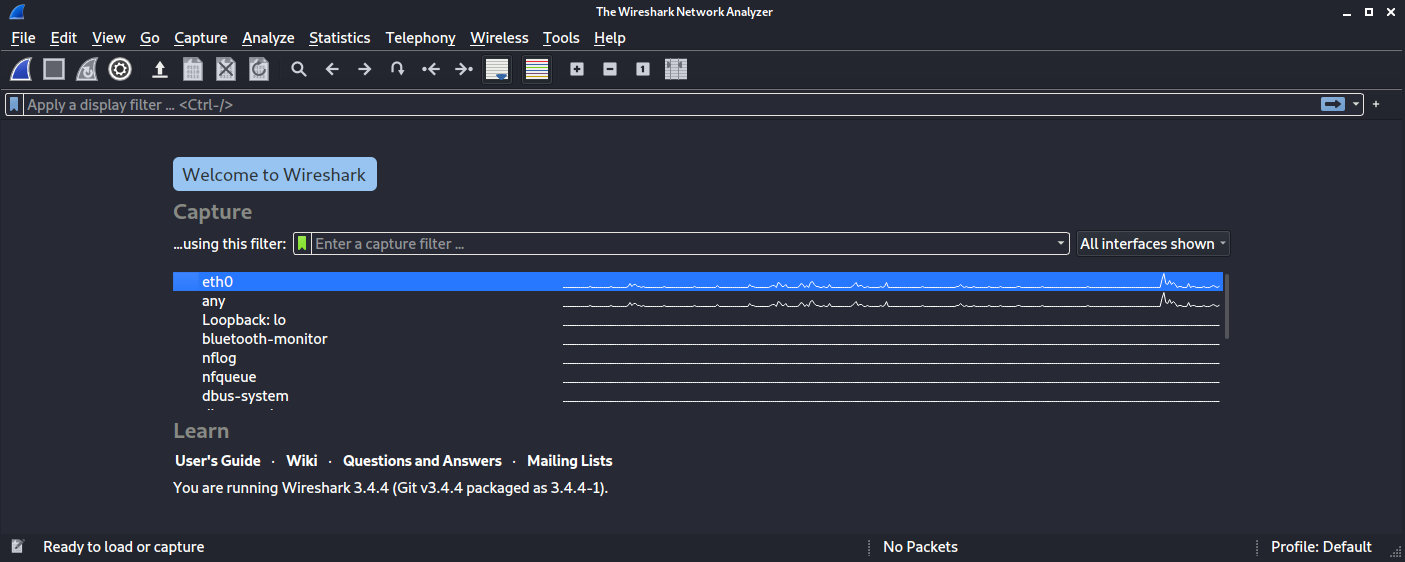Go forward in packet history arrow
Image resolution: width=1405 pixels, height=562 pixels.
click(x=365, y=69)
